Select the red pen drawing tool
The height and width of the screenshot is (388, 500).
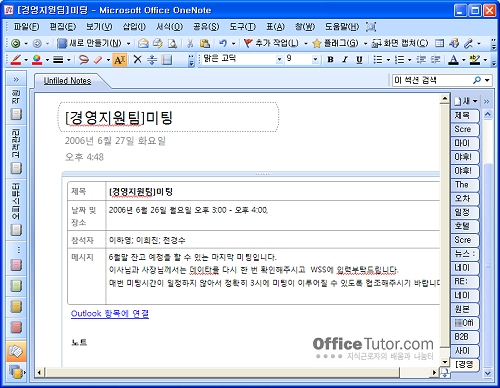(16, 60)
